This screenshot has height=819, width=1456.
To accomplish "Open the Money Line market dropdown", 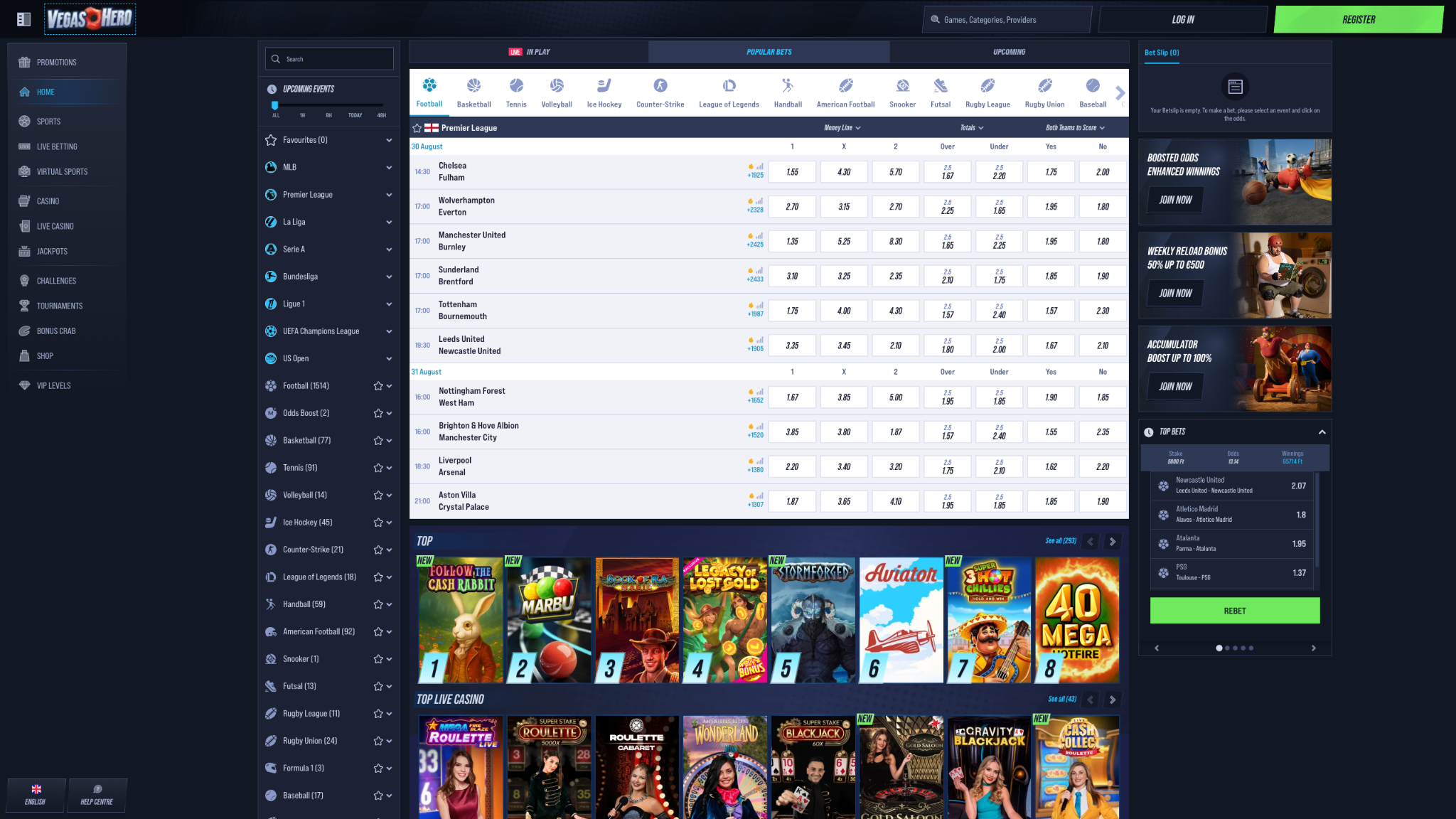I will (842, 128).
